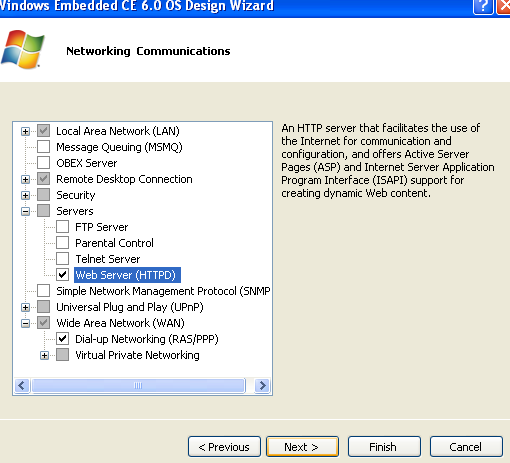
Task: Click the Windows flag logo
Action: (x=23, y=49)
